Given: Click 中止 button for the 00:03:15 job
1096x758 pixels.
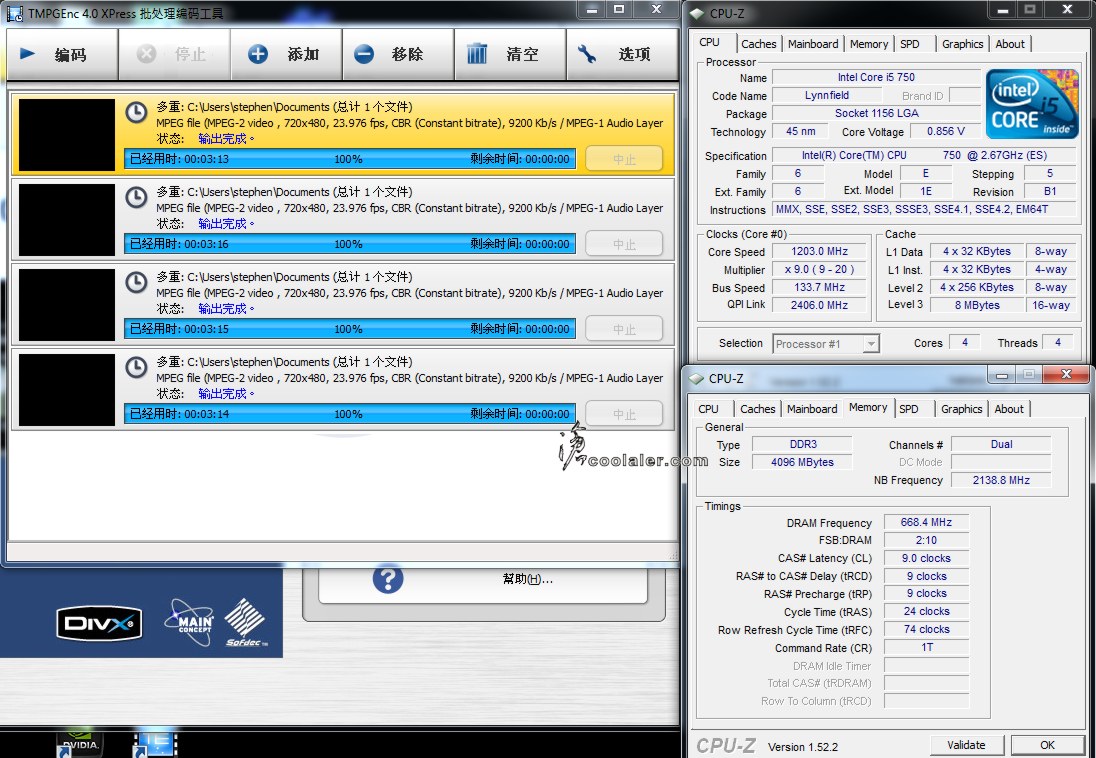Looking at the screenshot, I should (x=624, y=329).
